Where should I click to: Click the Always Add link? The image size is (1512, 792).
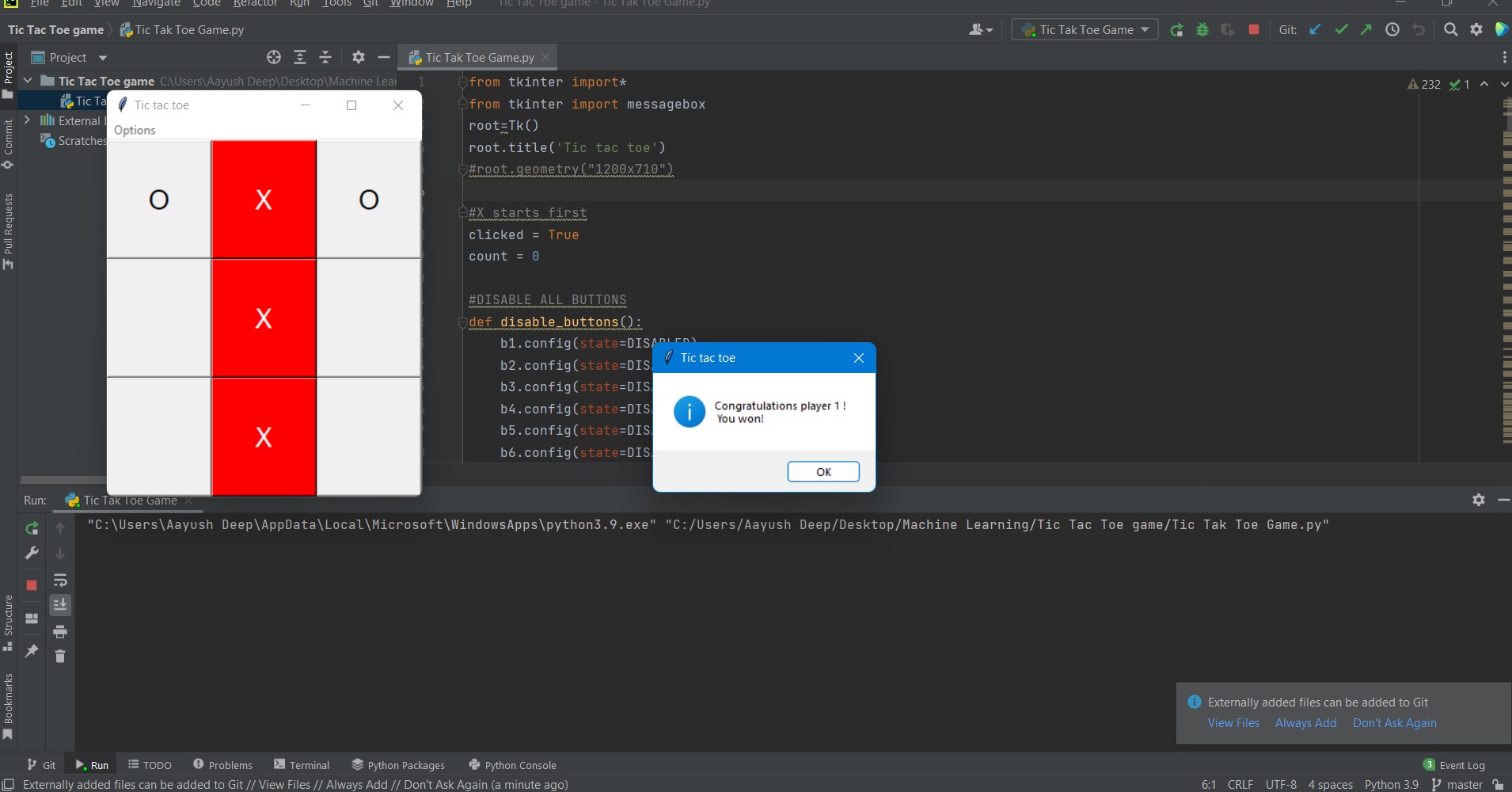pos(1305,723)
